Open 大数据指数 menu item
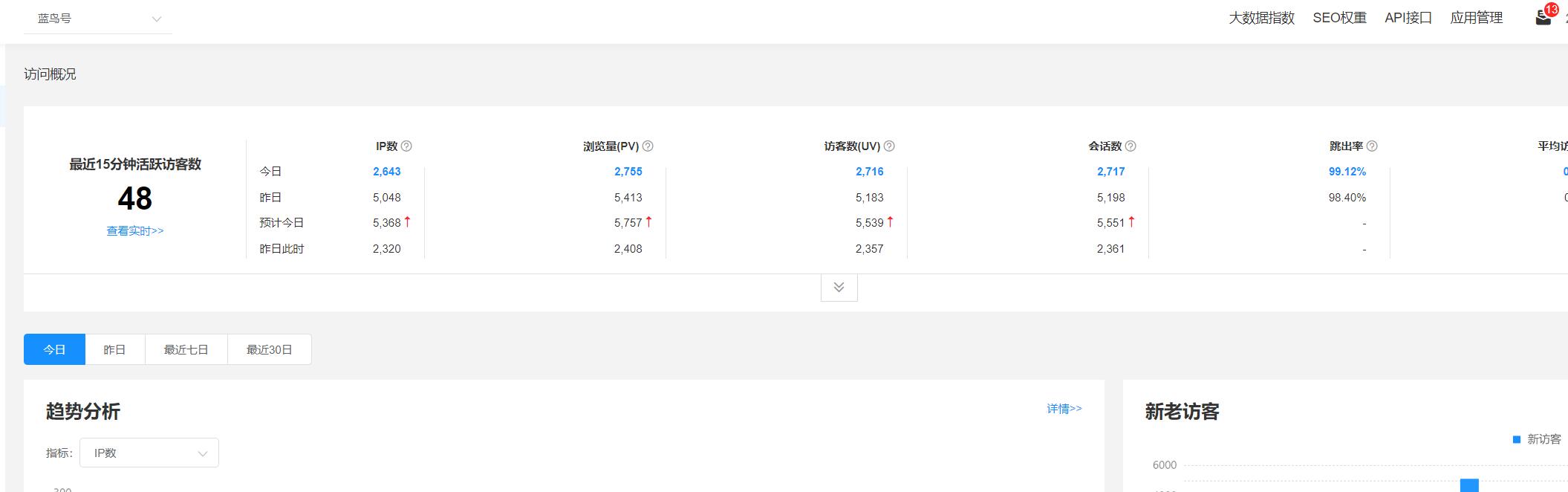Screen dimensions: 1568x492 click(1261, 18)
